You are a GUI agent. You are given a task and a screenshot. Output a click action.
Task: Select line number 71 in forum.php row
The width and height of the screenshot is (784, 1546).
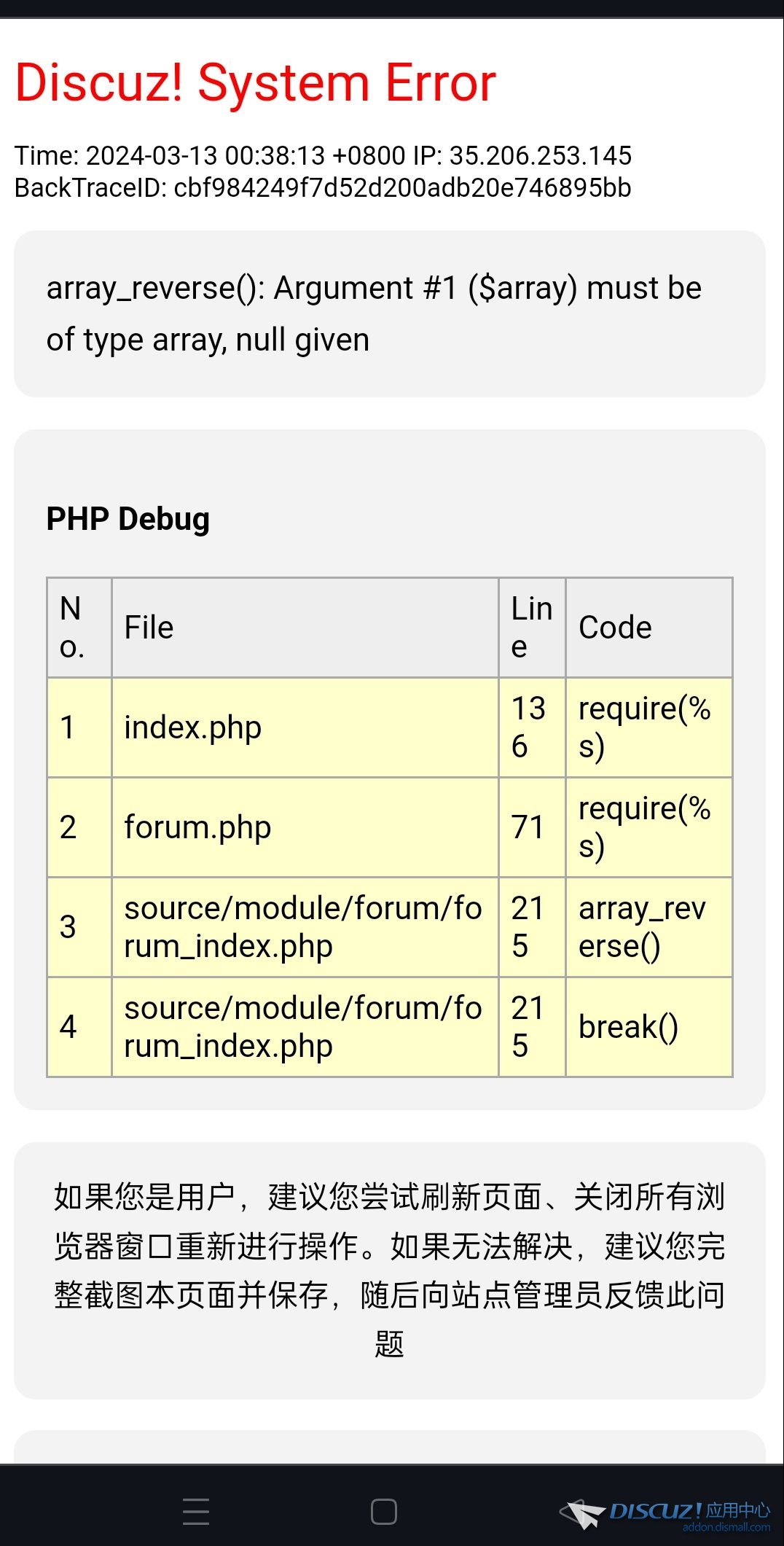coord(532,827)
